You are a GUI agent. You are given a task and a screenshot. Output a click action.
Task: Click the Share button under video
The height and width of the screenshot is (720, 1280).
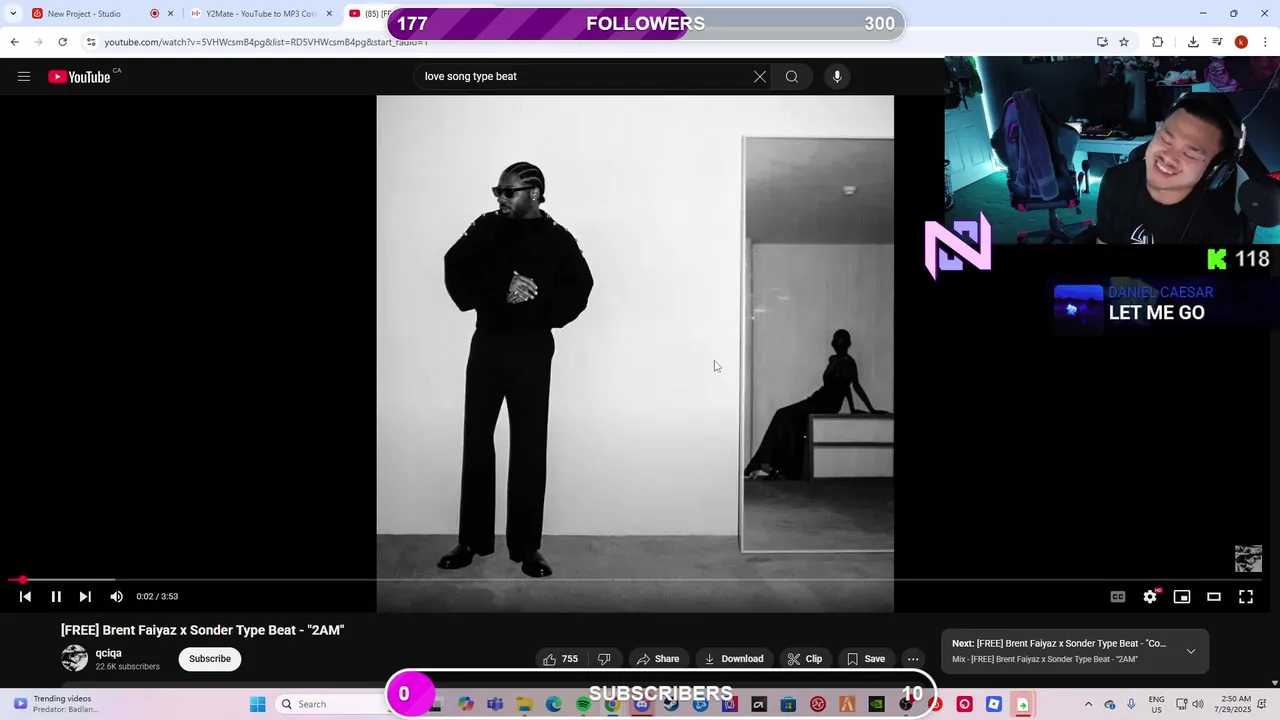658,658
